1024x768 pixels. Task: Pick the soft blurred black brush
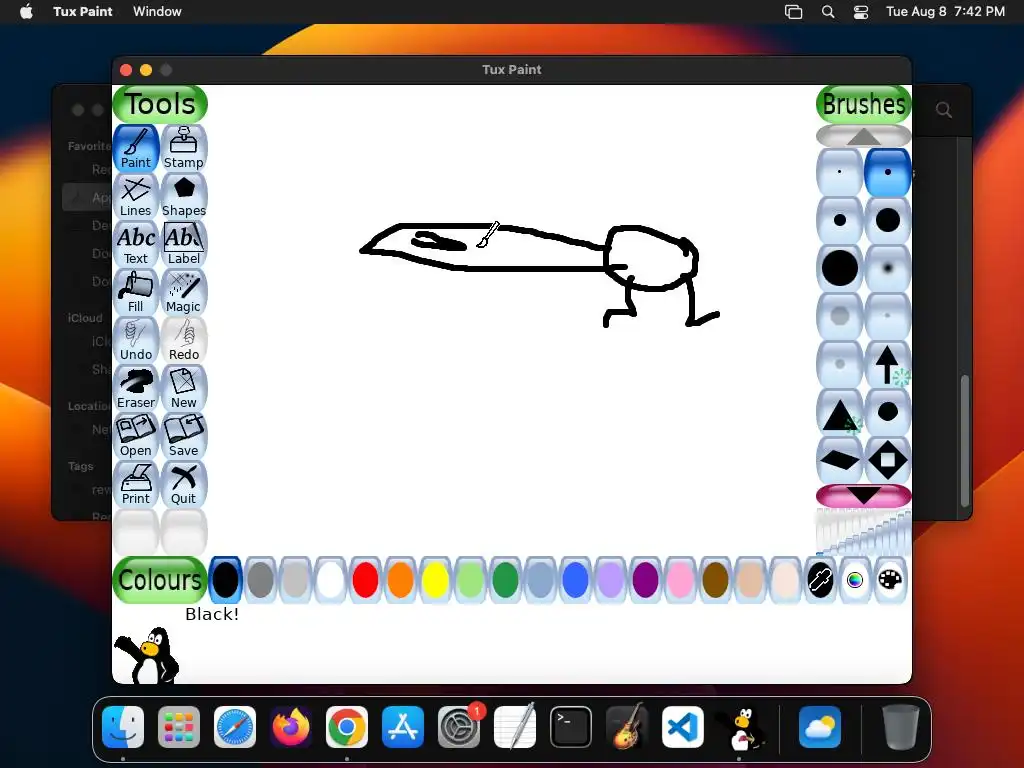click(888, 268)
